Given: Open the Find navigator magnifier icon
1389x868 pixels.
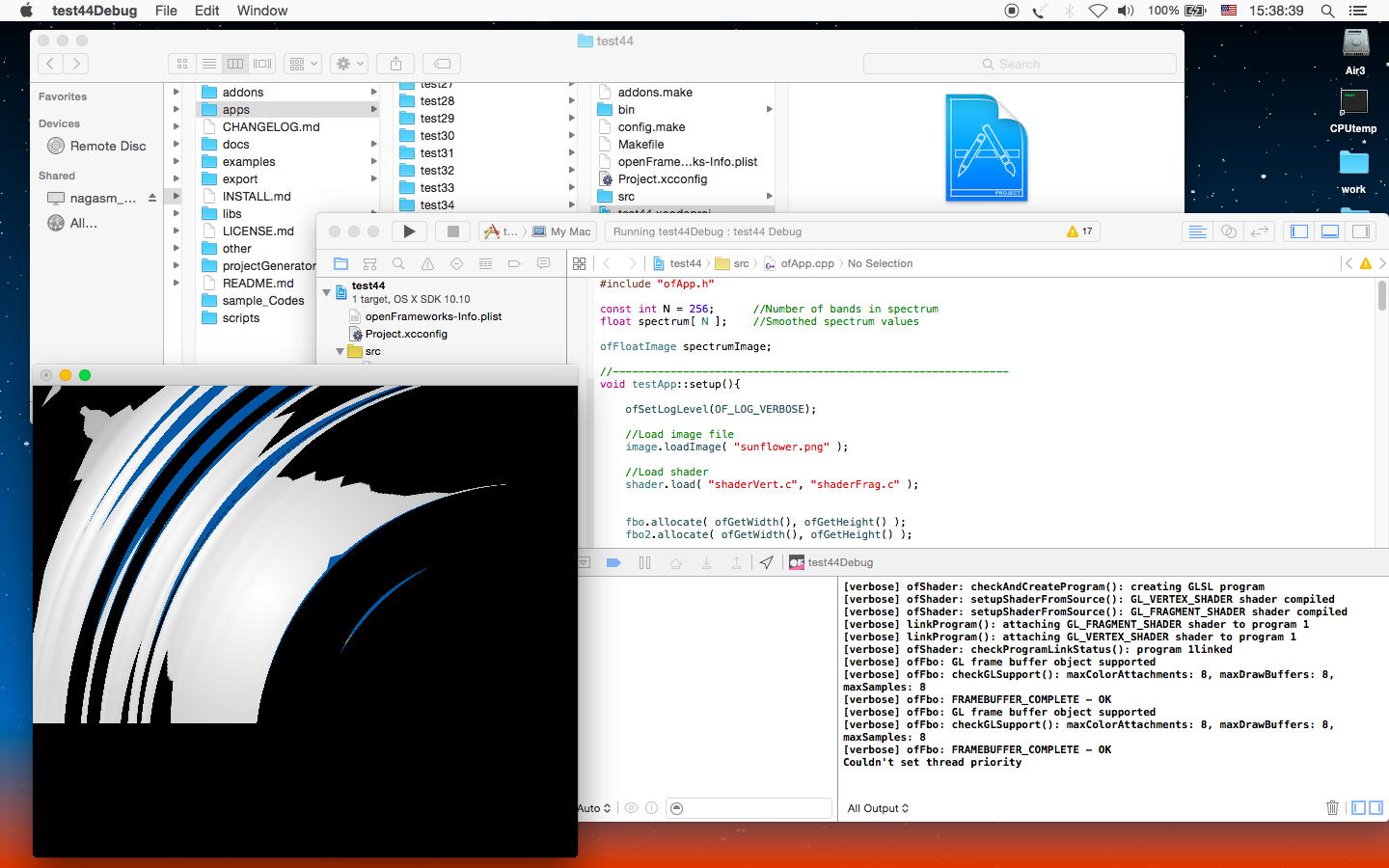Looking at the screenshot, I should pos(398,263).
